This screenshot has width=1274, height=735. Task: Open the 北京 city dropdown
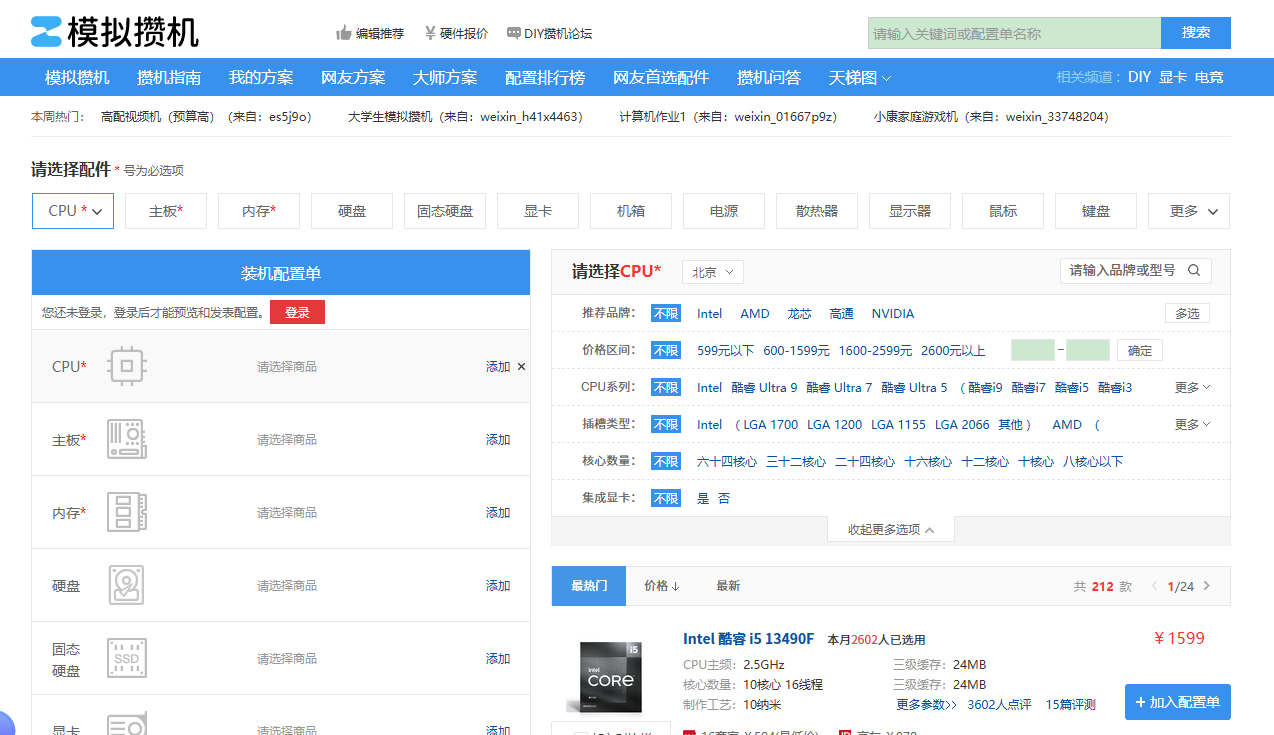[x=712, y=271]
